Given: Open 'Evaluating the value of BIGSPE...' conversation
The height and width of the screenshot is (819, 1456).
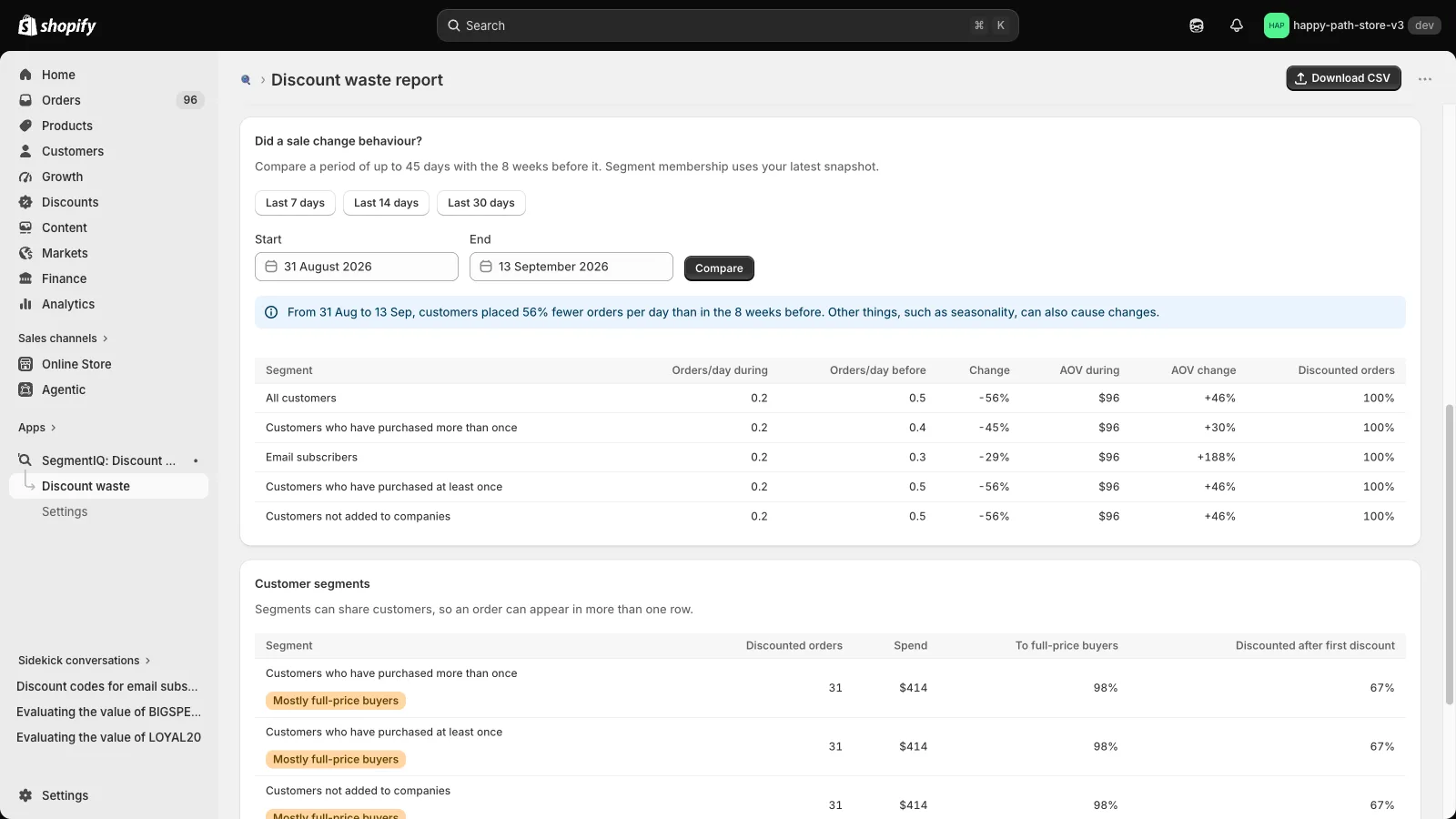Looking at the screenshot, I should [x=109, y=712].
